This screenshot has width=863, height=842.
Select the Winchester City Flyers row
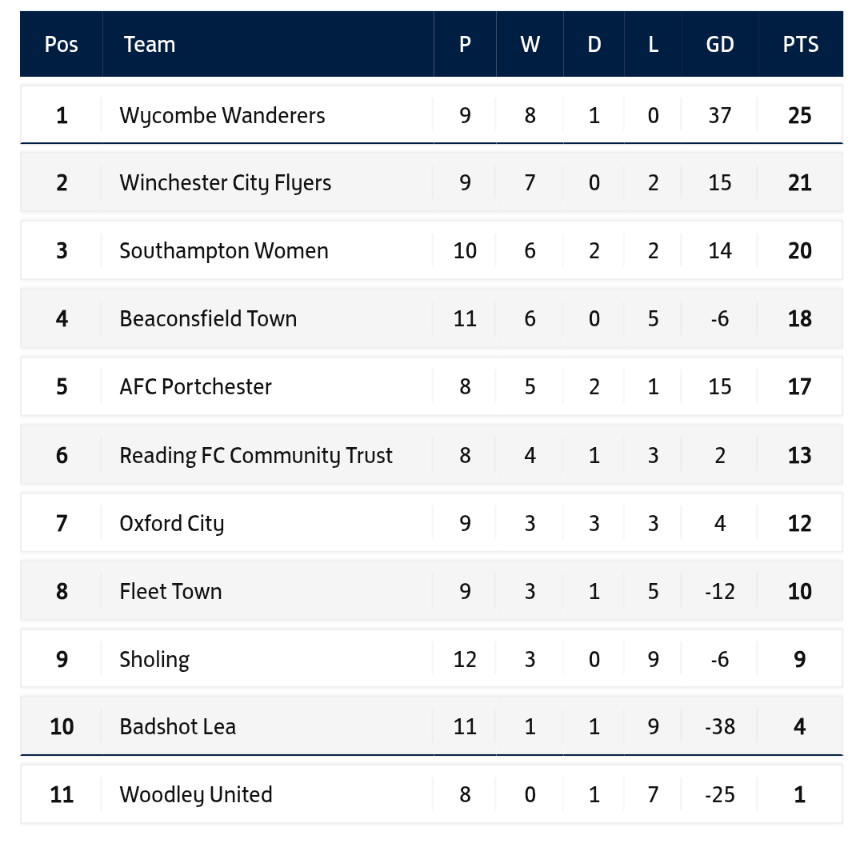click(x=225, y=183)
